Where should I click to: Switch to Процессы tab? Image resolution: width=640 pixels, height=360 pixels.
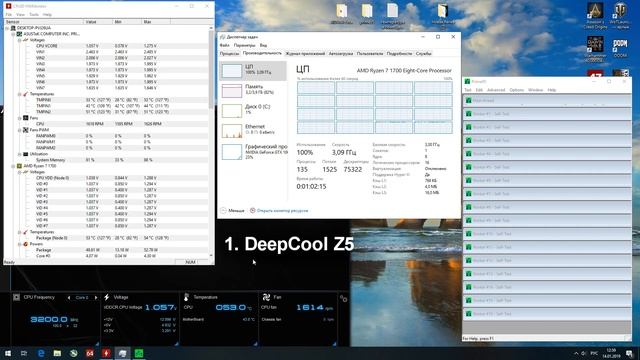(x=229, y=53)
